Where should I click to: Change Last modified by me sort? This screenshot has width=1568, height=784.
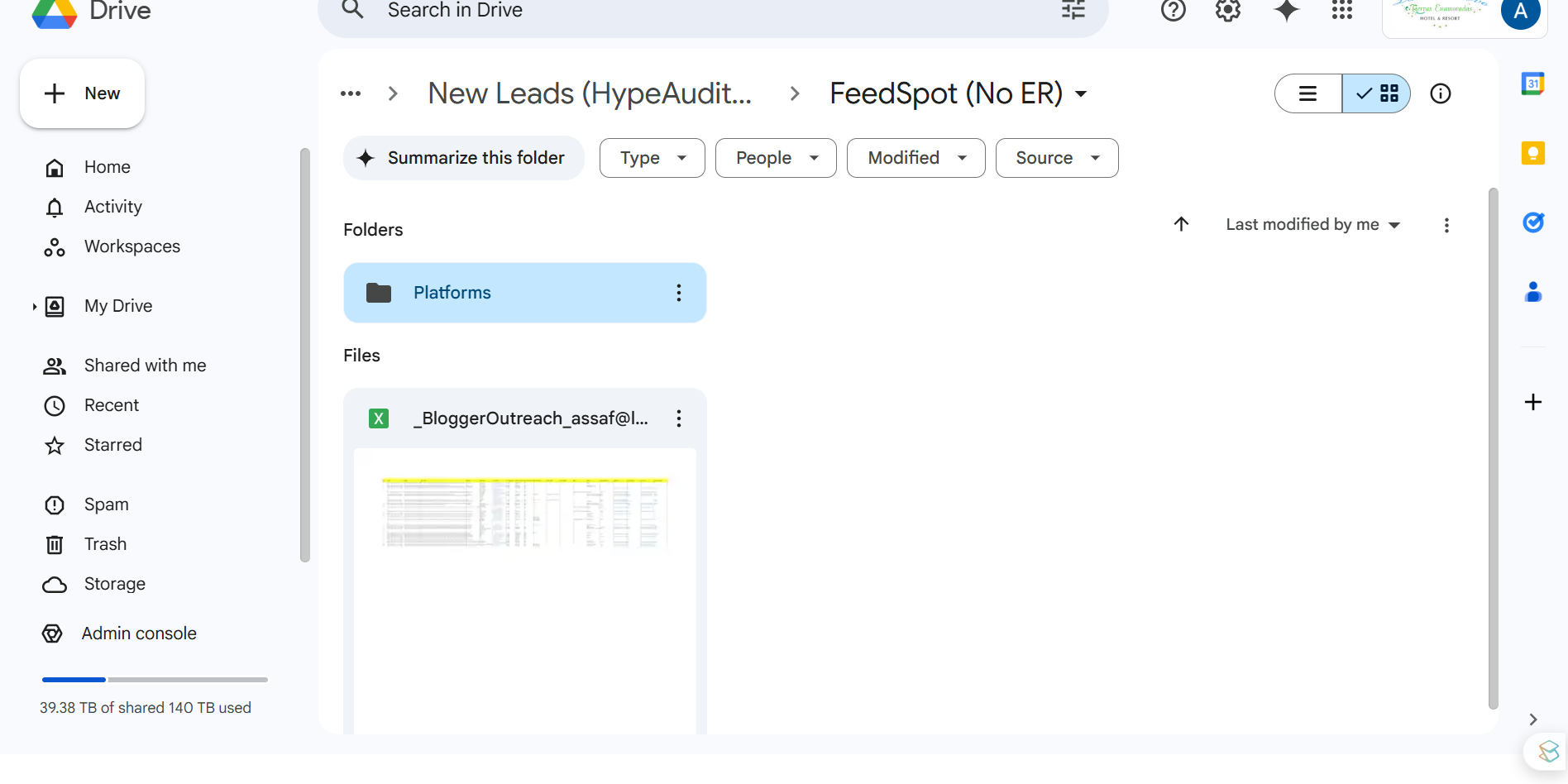click(1312, 225)
